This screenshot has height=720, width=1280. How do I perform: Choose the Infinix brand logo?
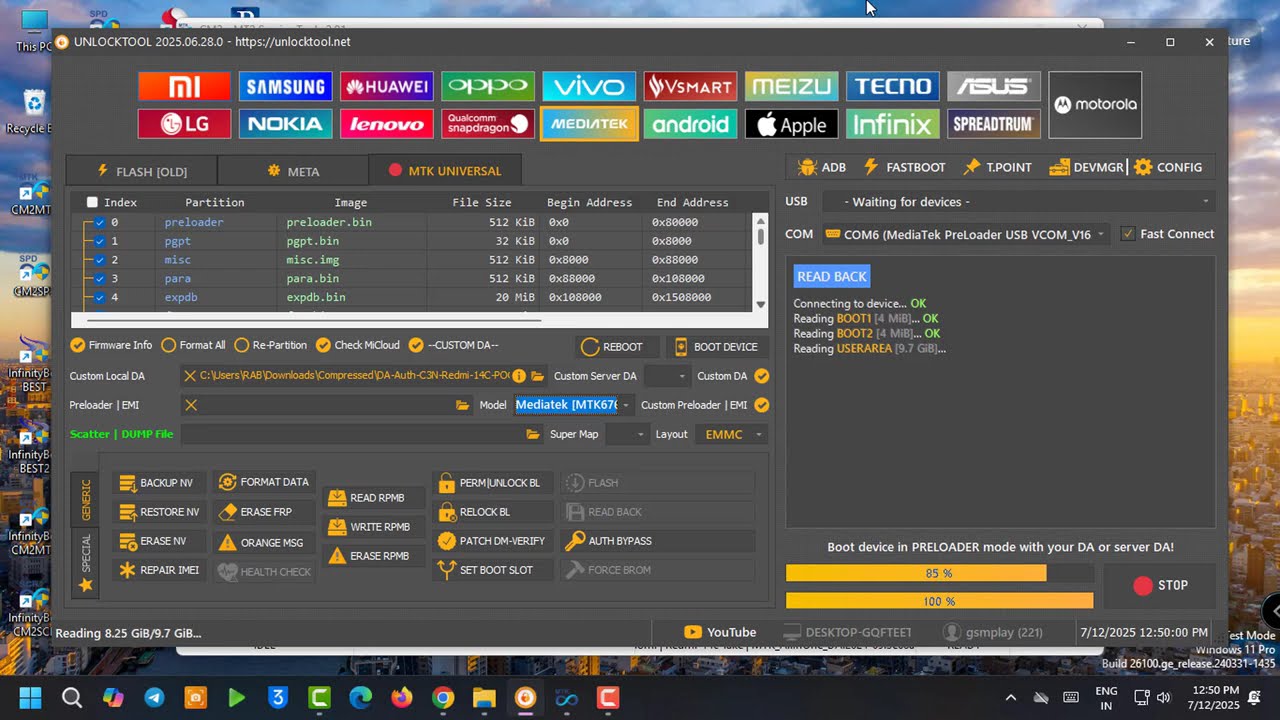[x=893, y=124]
